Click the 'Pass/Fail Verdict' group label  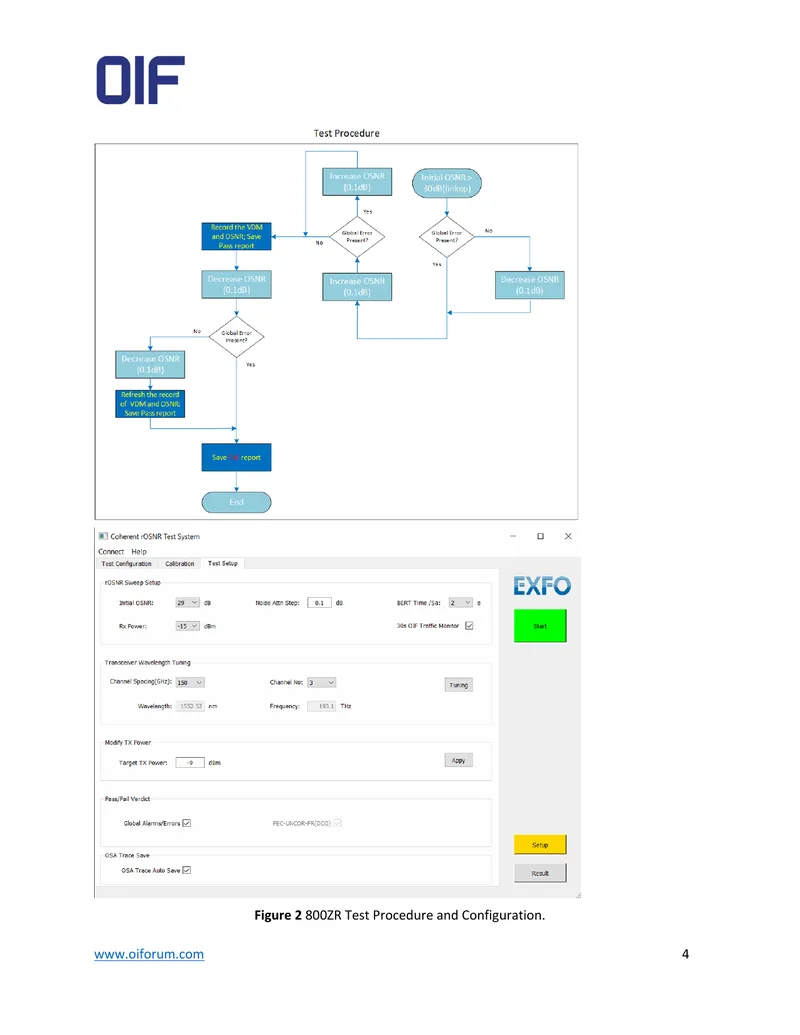tap(127, 799)
